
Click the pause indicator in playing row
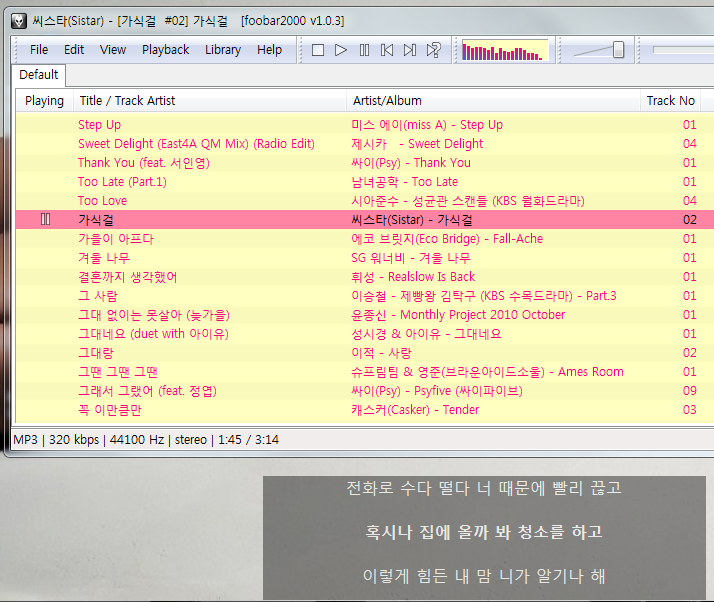[46, 219]
